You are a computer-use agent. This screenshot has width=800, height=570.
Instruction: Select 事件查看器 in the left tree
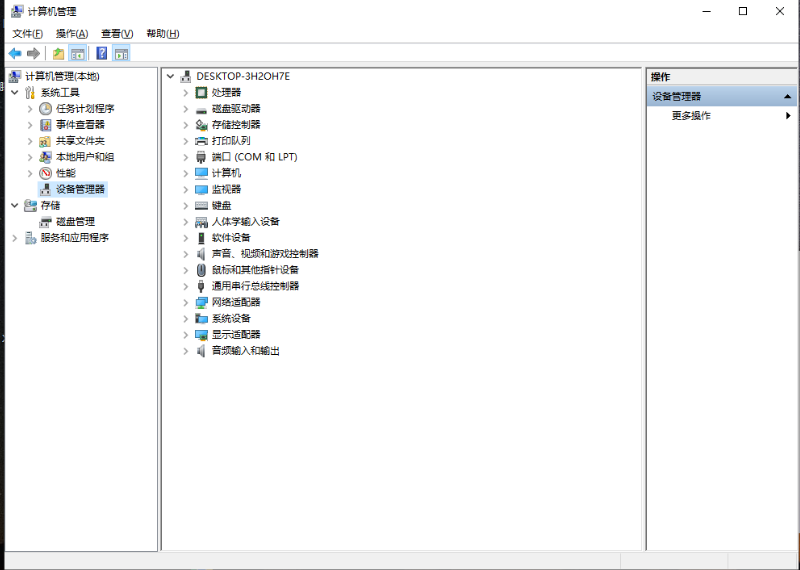point(80,125)
